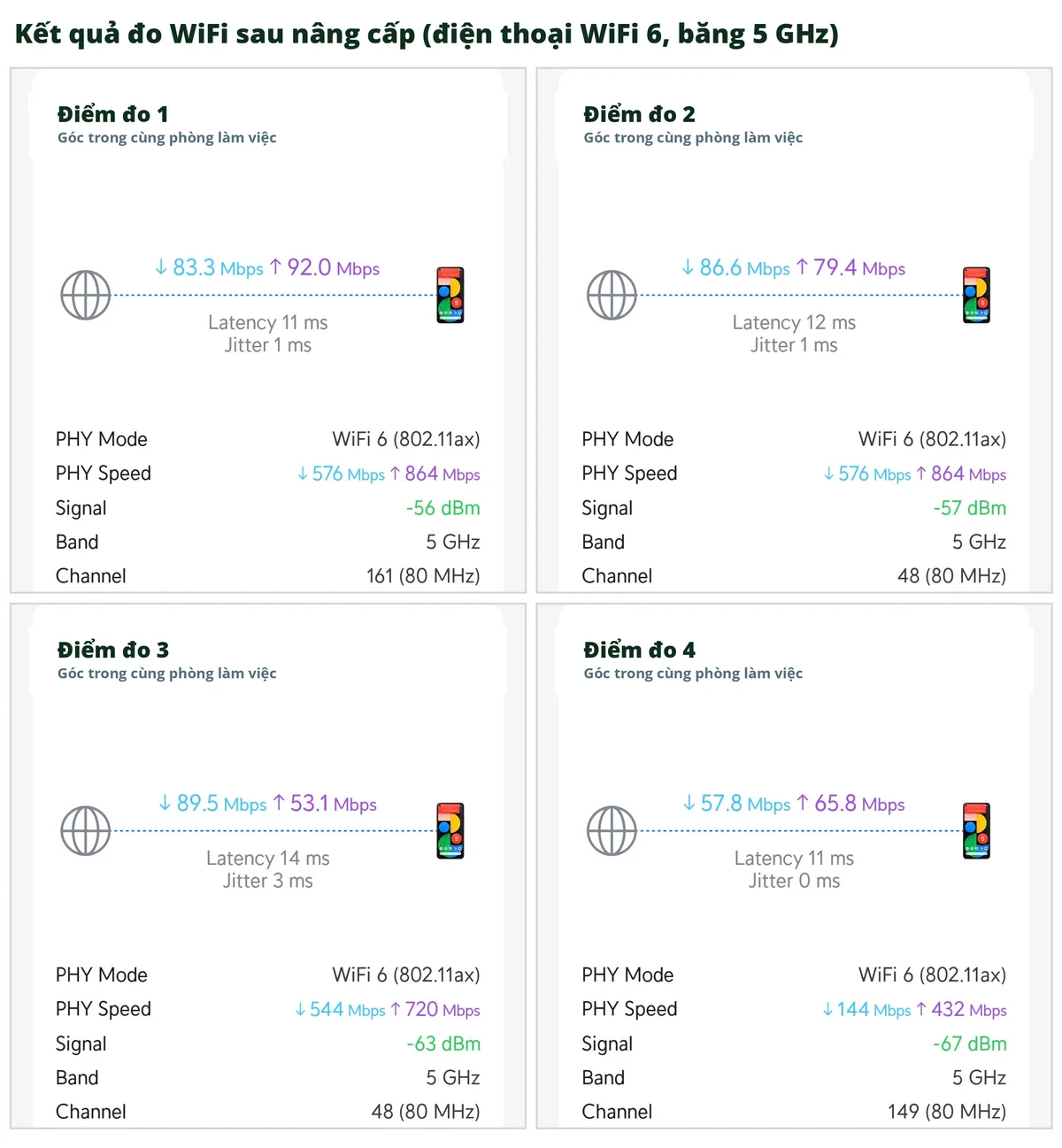Select the Điểm đo 4 heading
This screenshot has width=1062, height=1148.
pyautogui.click(x=639, y=650)
